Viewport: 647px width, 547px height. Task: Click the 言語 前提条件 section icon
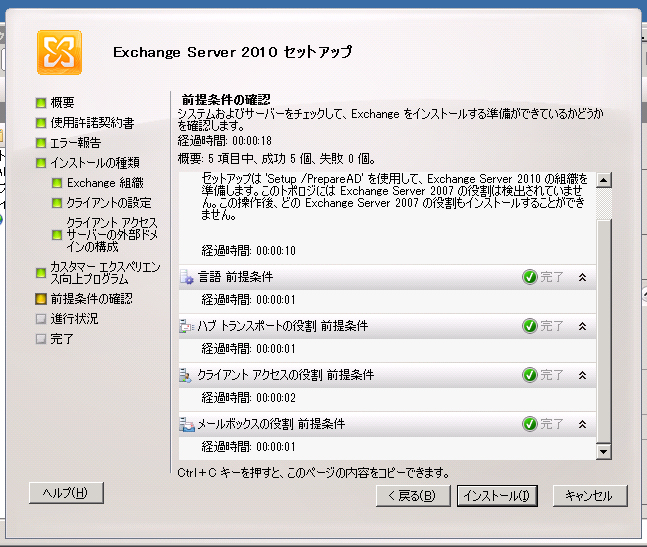[x=187, y=277]
